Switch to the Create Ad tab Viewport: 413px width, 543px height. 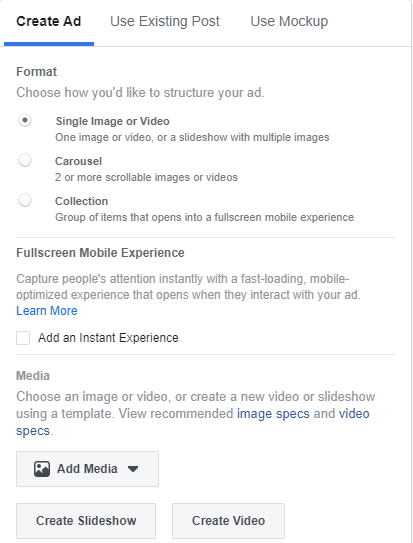pos(49,21)
